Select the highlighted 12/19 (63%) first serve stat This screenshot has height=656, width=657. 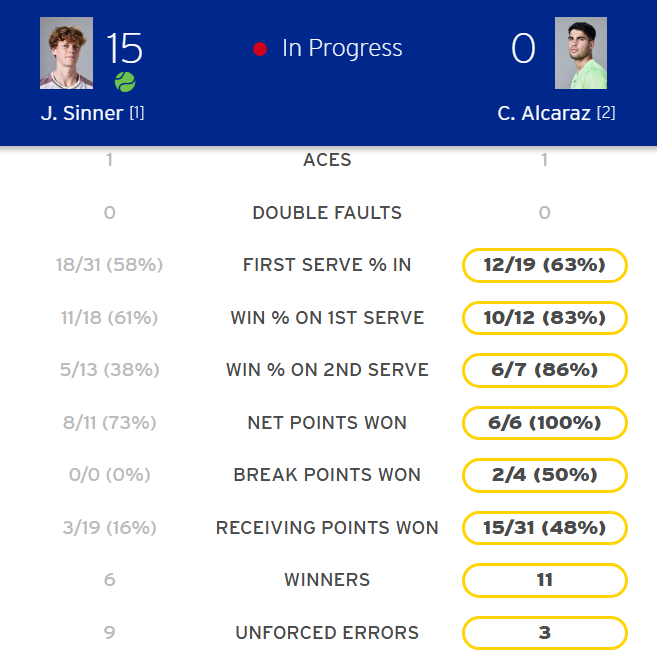coord(545,265)
